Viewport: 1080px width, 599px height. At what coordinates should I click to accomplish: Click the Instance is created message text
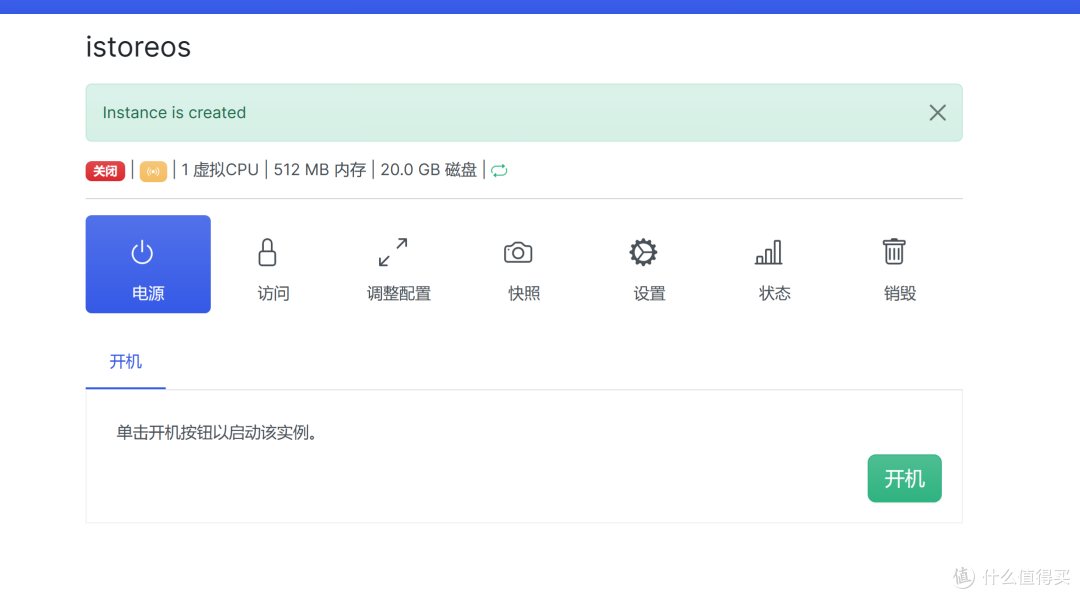point(174,113)
